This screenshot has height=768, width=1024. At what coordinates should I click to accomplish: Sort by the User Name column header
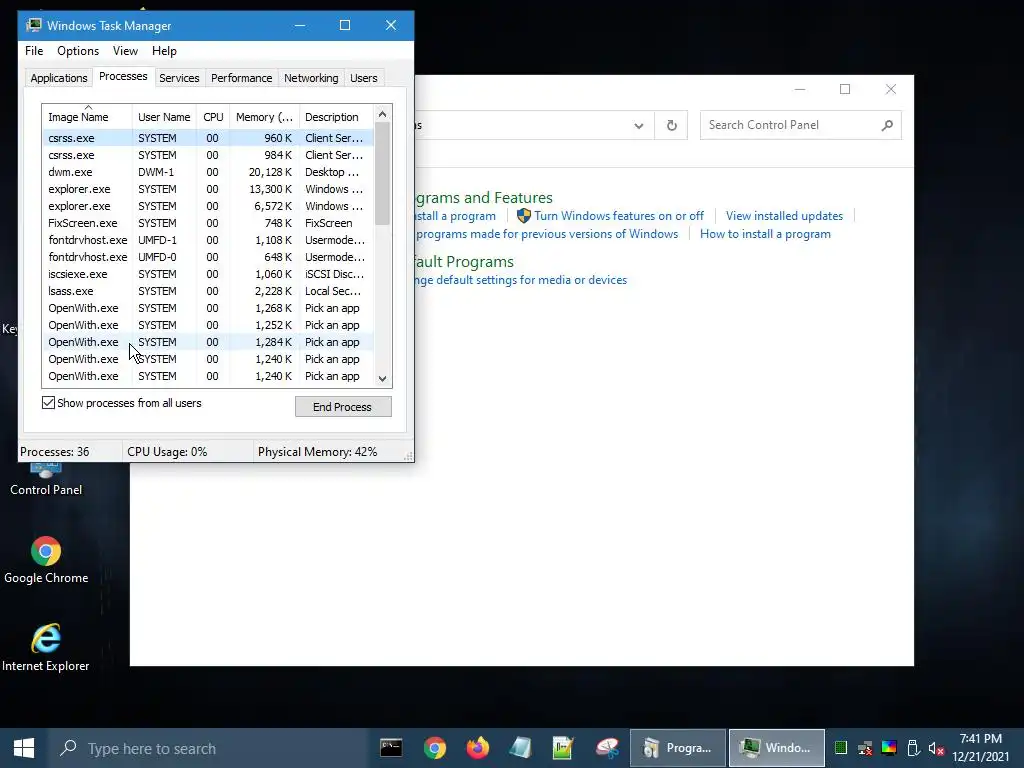point(164,117)
